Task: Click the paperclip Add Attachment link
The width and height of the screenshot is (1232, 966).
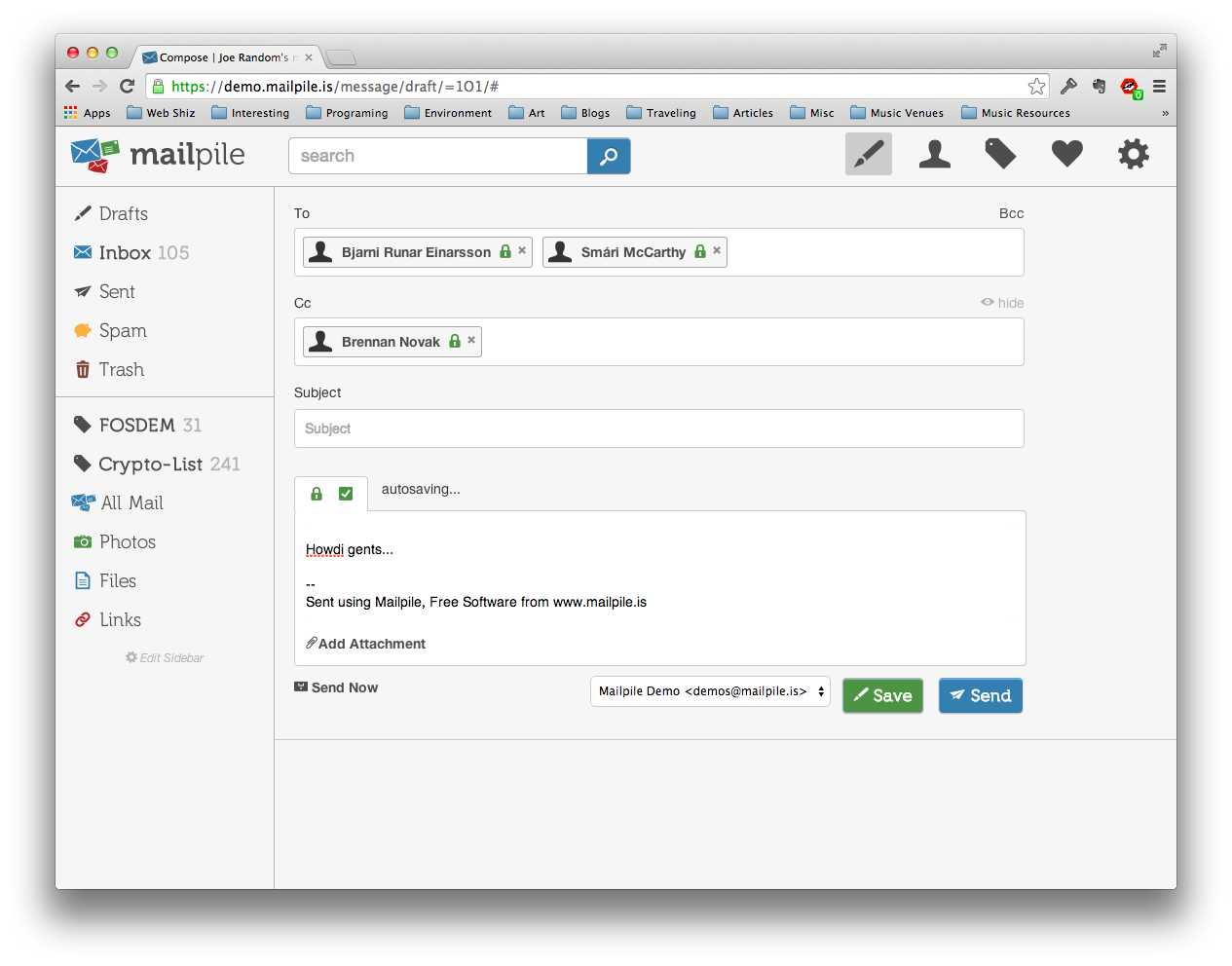Action: pos(366,644)
